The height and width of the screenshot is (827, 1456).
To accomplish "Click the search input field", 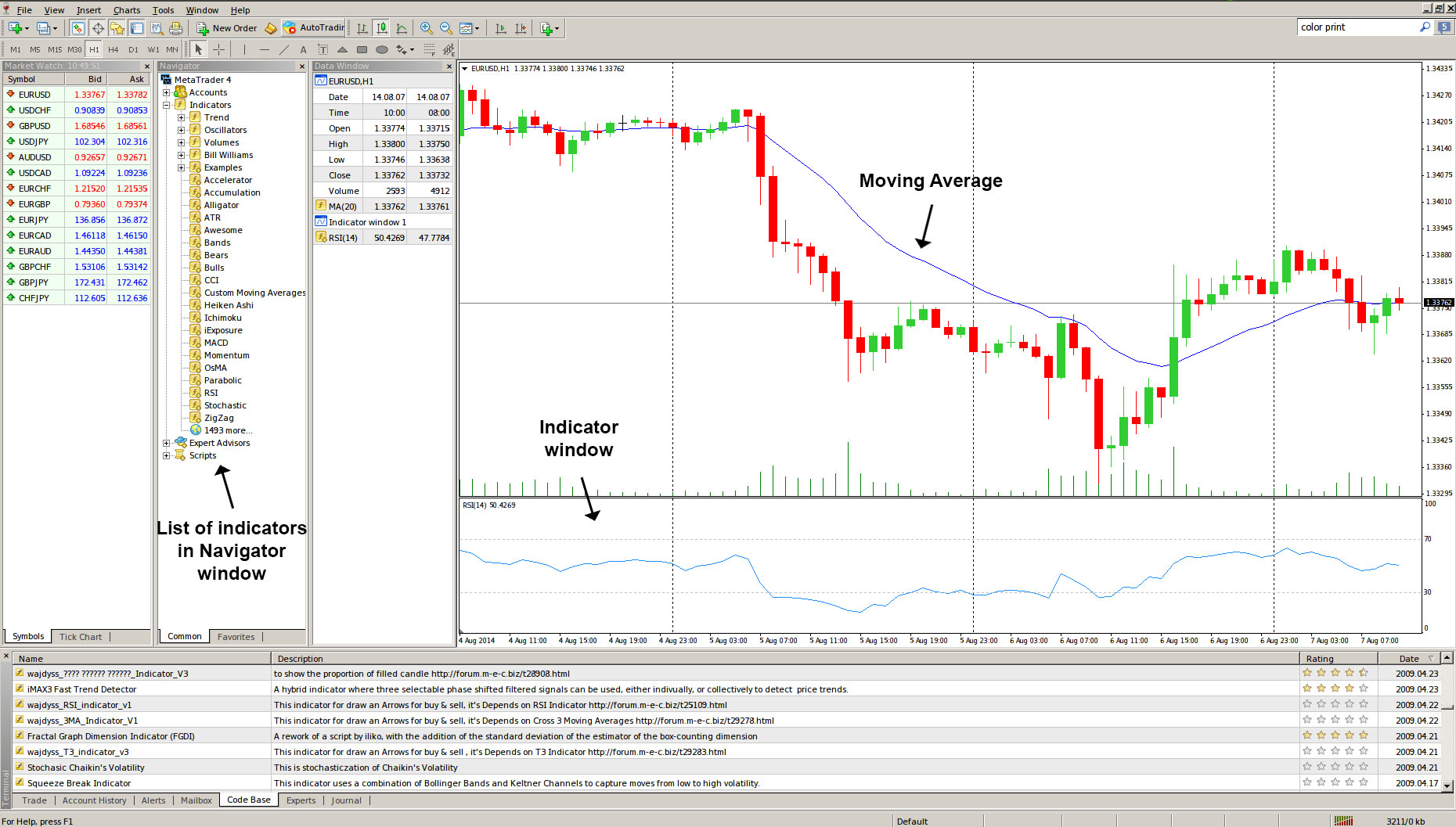I will click(x=1358, y=27).
